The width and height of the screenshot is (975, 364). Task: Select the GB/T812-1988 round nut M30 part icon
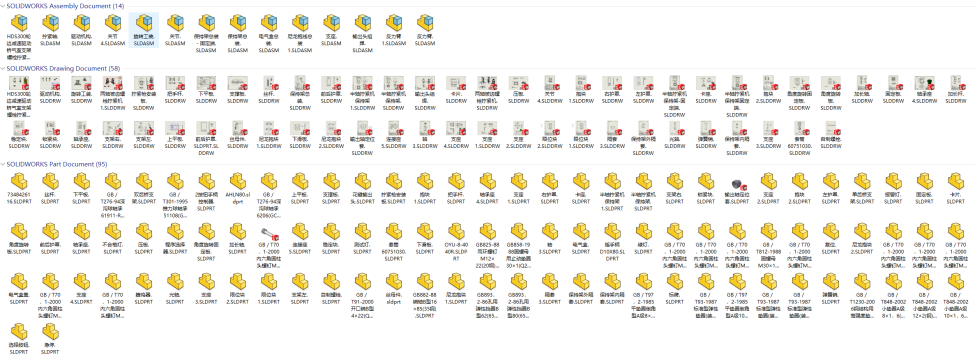[x=768, y=232]
